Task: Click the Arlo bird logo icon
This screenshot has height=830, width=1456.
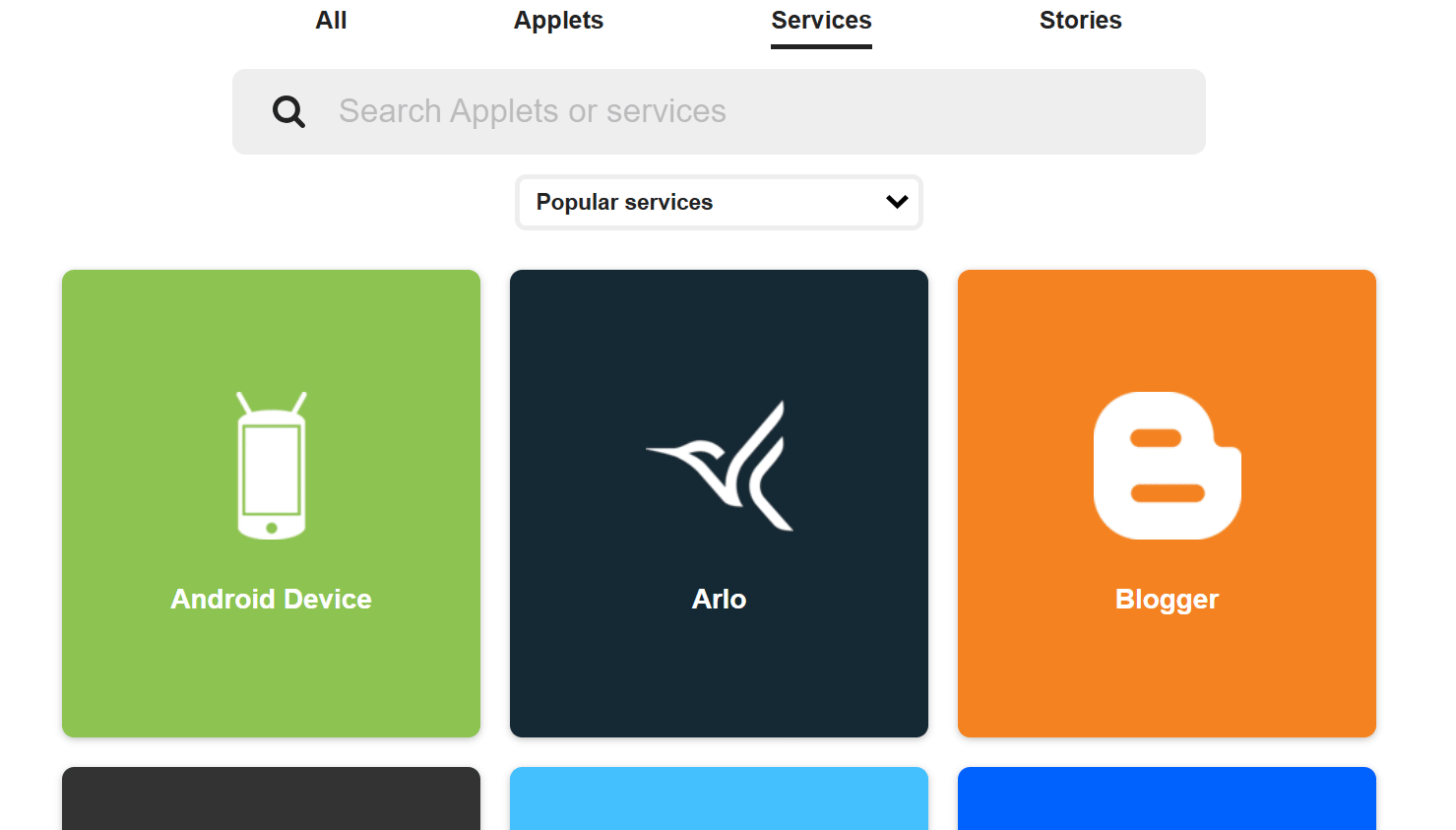Action: coord(720,466)
